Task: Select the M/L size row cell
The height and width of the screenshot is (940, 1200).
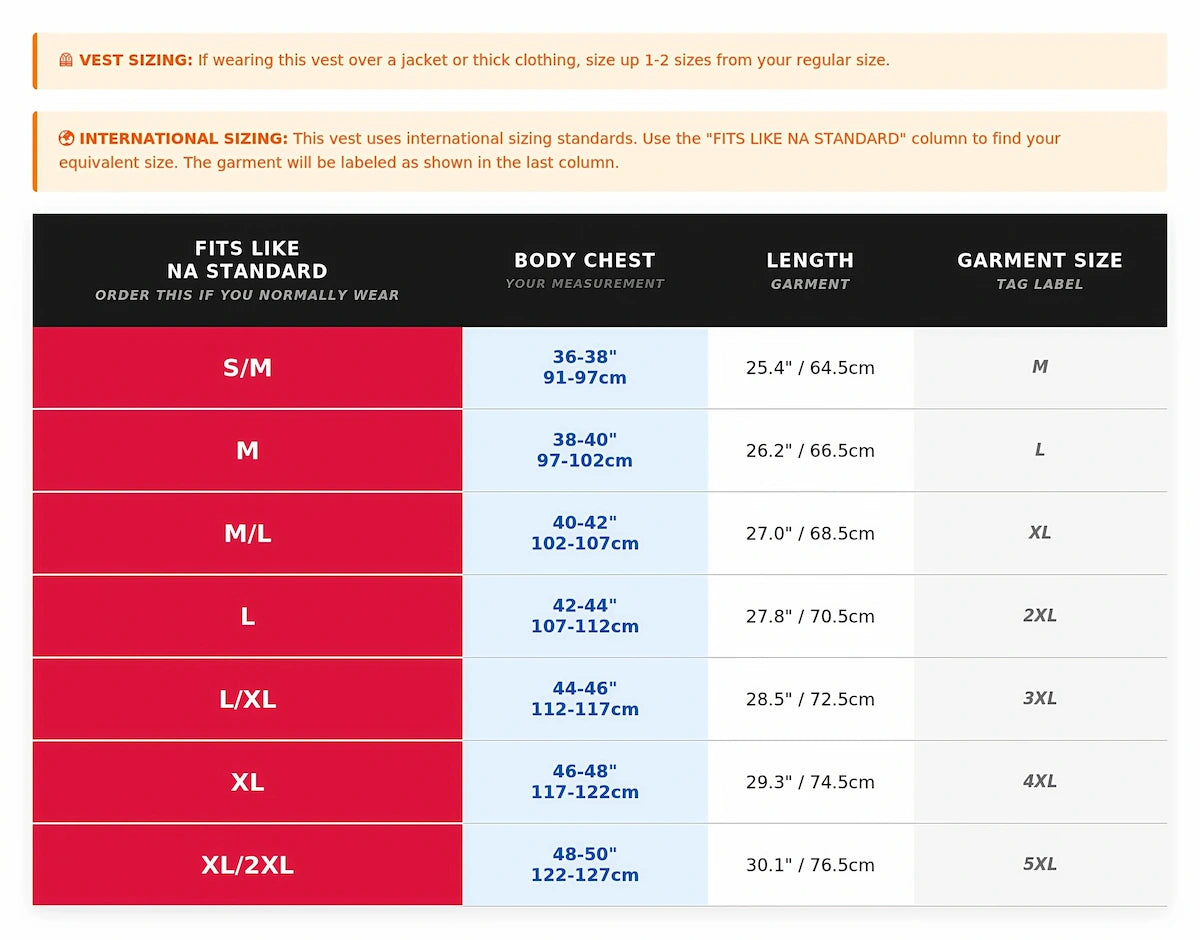Action: (x=247, y=534)
